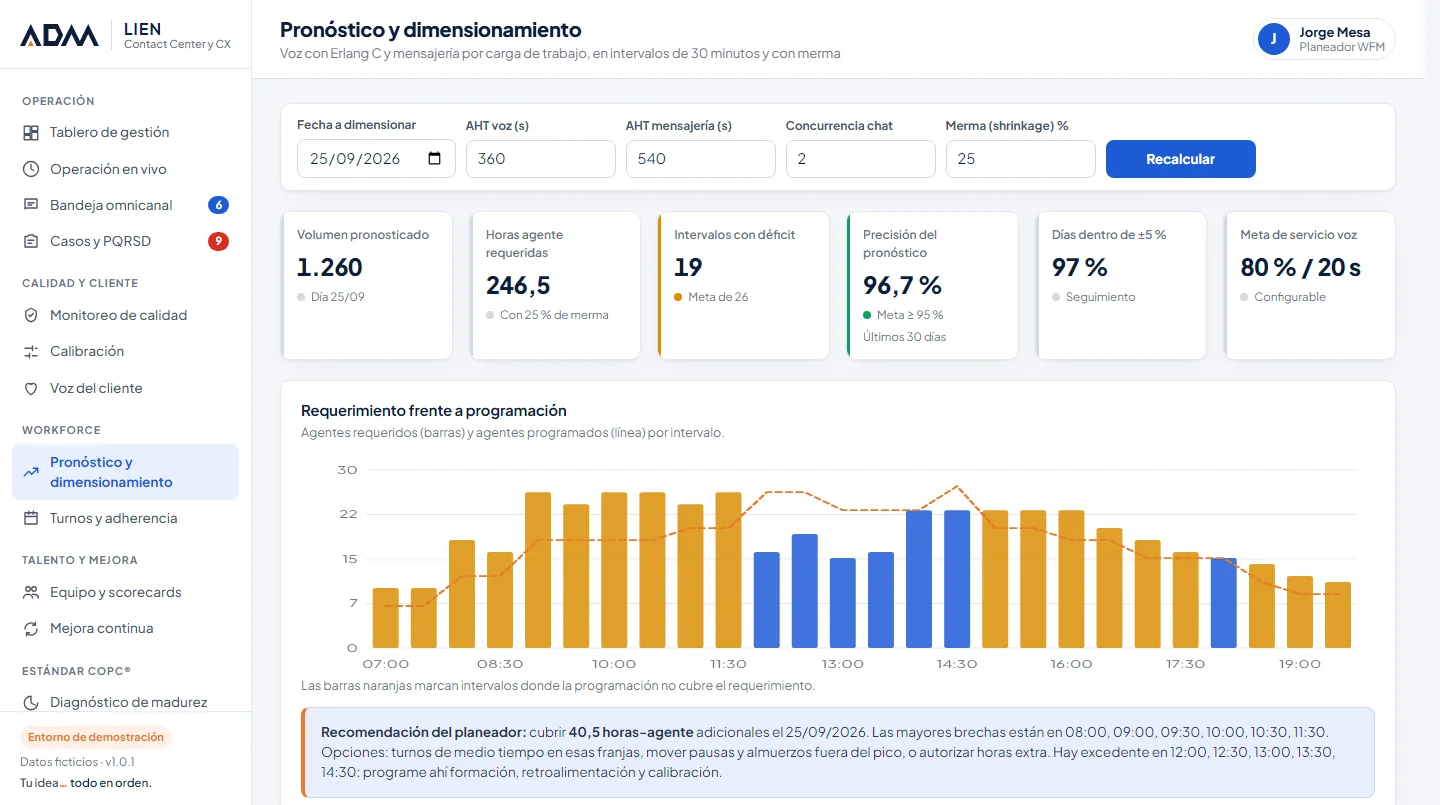1440x805 pixels.
Task: Click the Merma (shrinkage) % input
Action: [x=1020, y=159]
